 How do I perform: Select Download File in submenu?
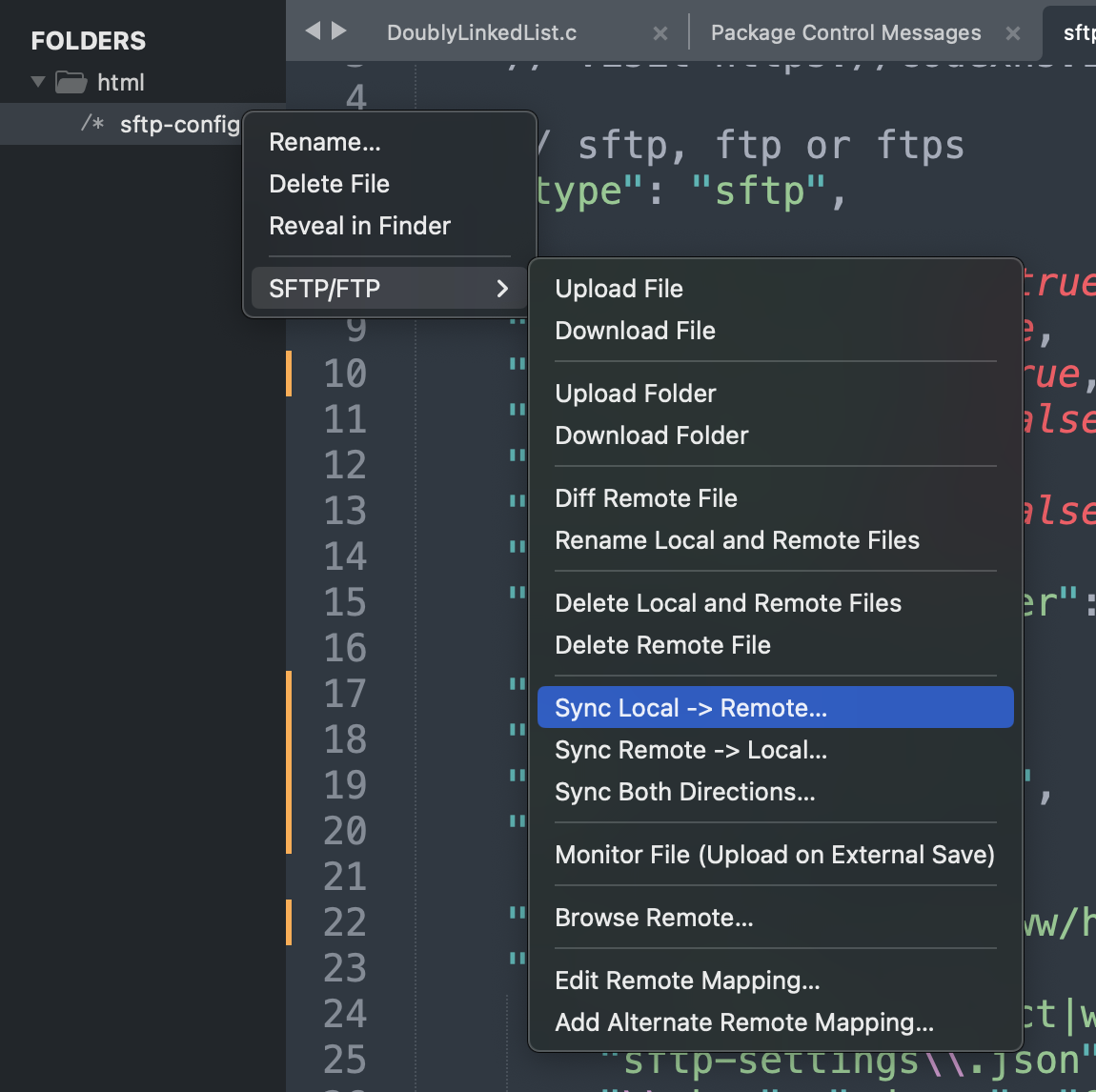click(x=775, y=331)
